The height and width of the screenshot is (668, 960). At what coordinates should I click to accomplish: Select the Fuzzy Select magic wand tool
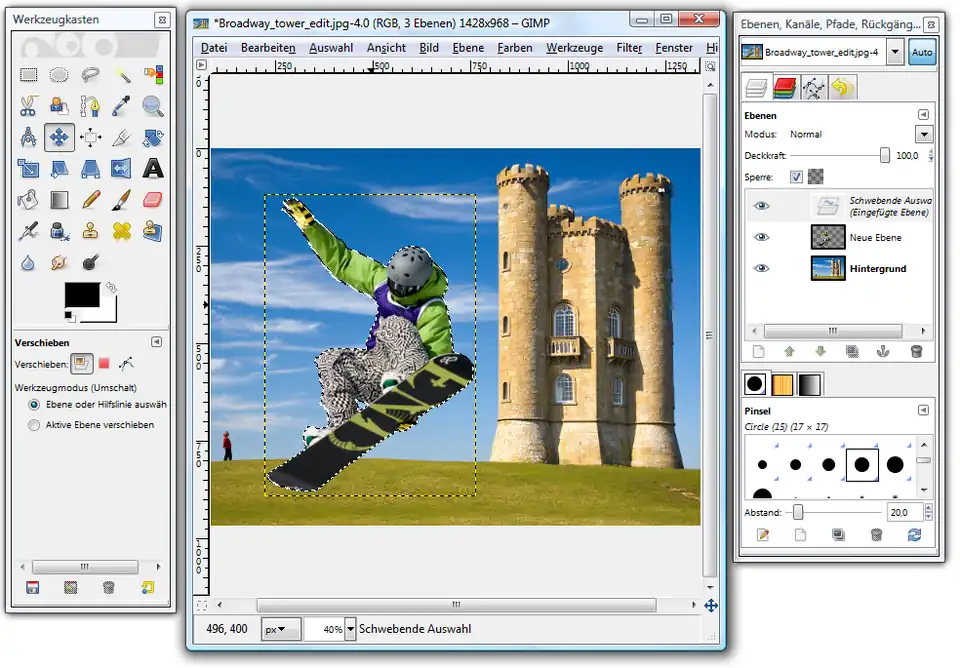click(x=122, y=74)
